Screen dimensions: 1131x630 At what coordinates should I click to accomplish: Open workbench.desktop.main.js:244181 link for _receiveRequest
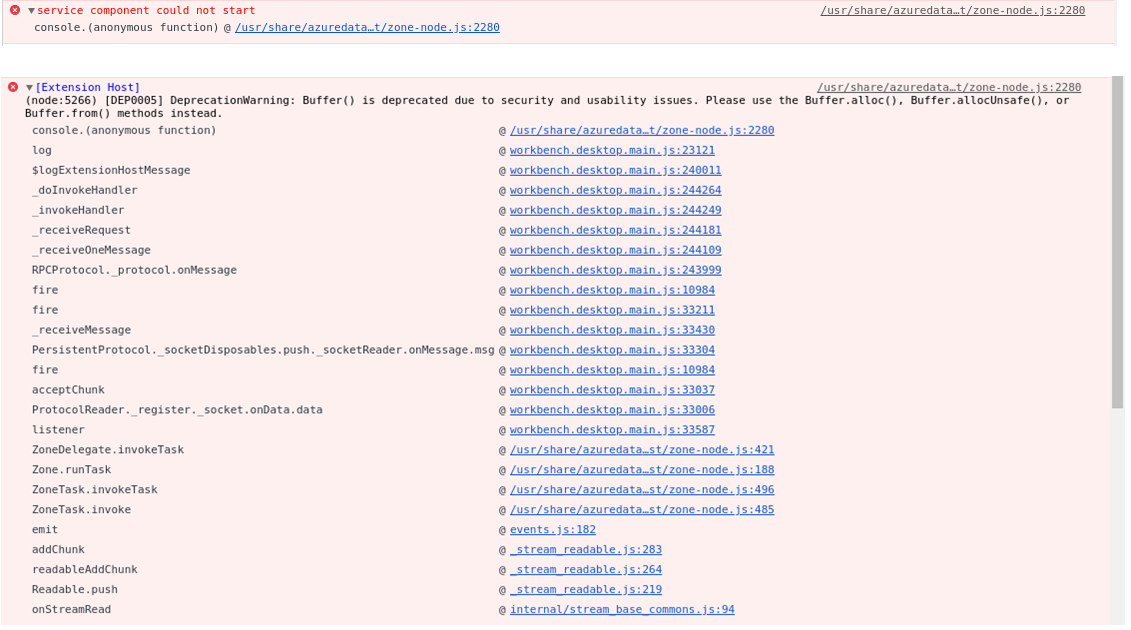[x=615, y=230]
